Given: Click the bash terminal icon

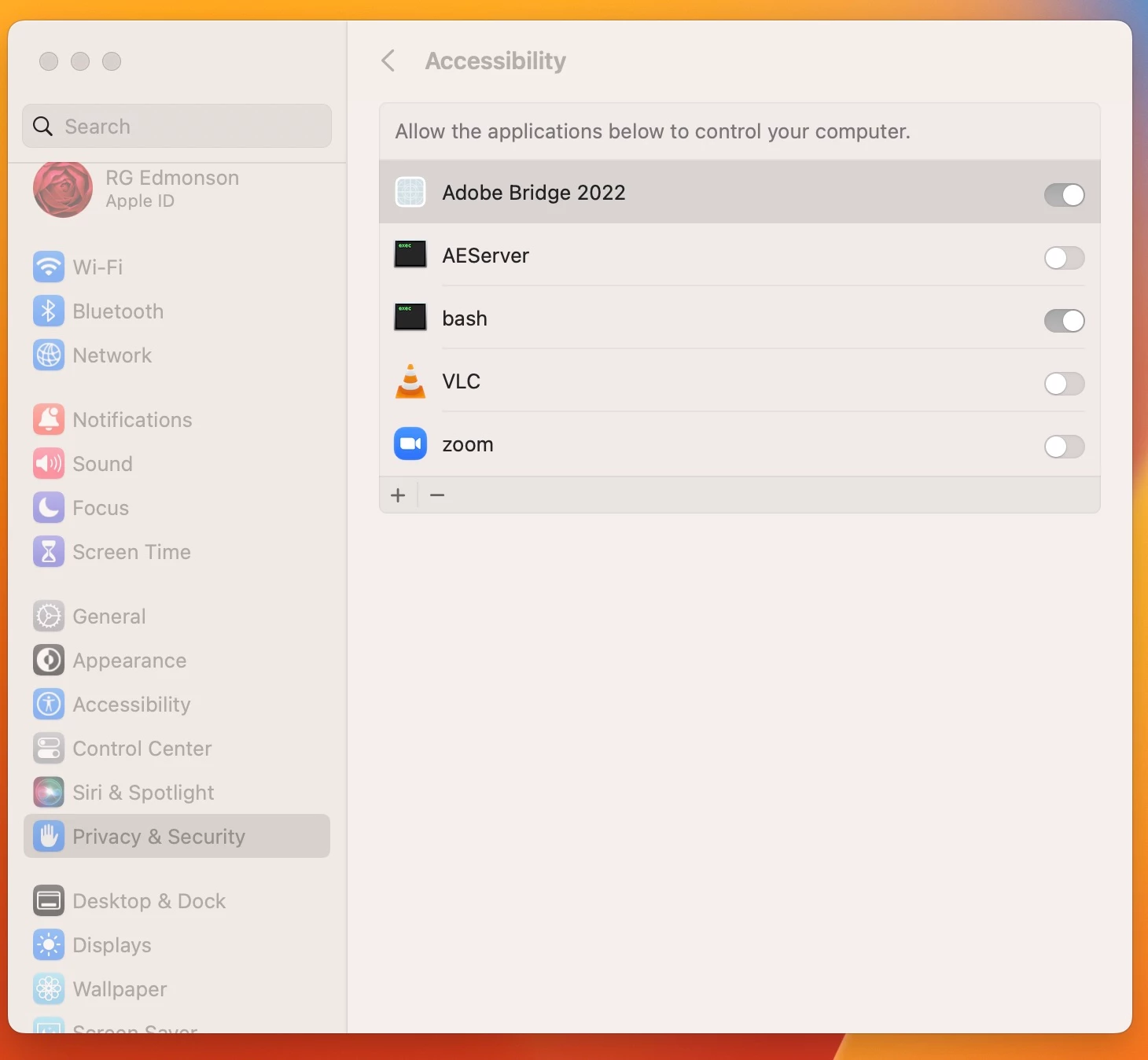Looking at the screenshot, I should tap(410, 318).
